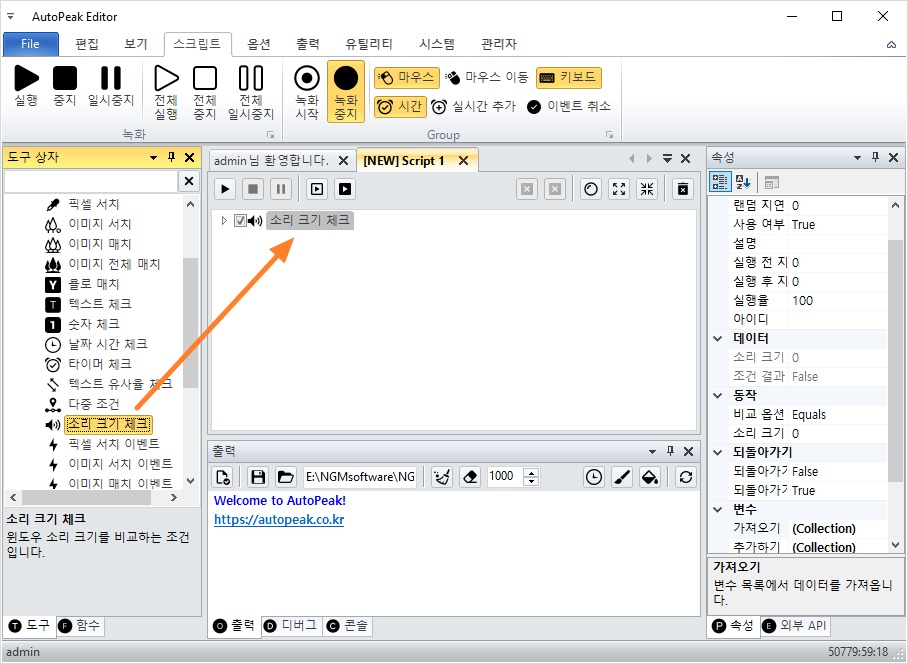Viewport: 908px width, 664px height.
Task: Select 다중 조건 tool
Action: point(94,404)
